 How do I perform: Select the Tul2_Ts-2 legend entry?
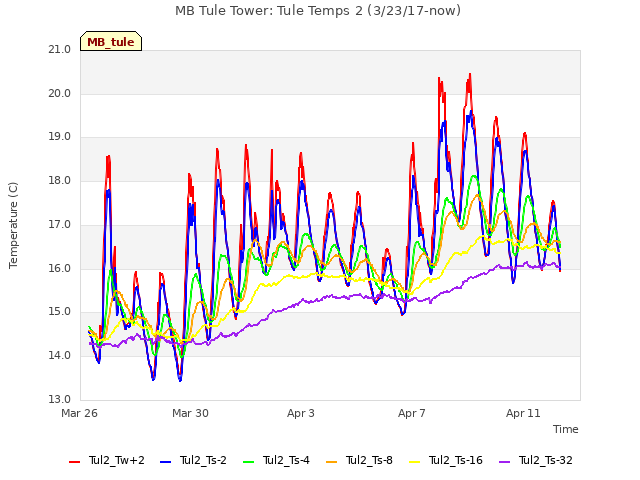(x=193, y=460)
